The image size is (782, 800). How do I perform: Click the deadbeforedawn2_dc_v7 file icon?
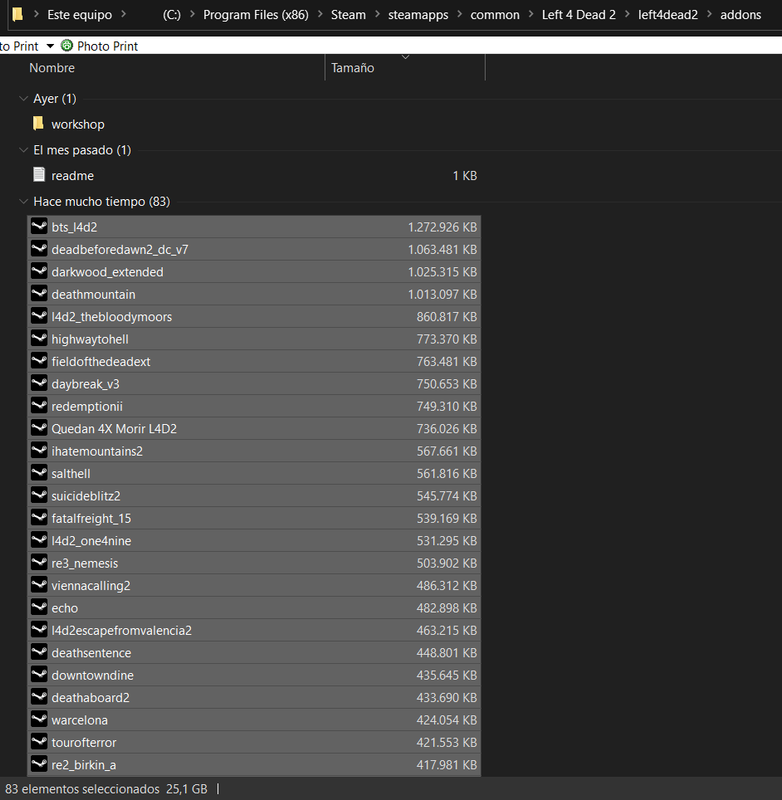[x=39, y=248]
